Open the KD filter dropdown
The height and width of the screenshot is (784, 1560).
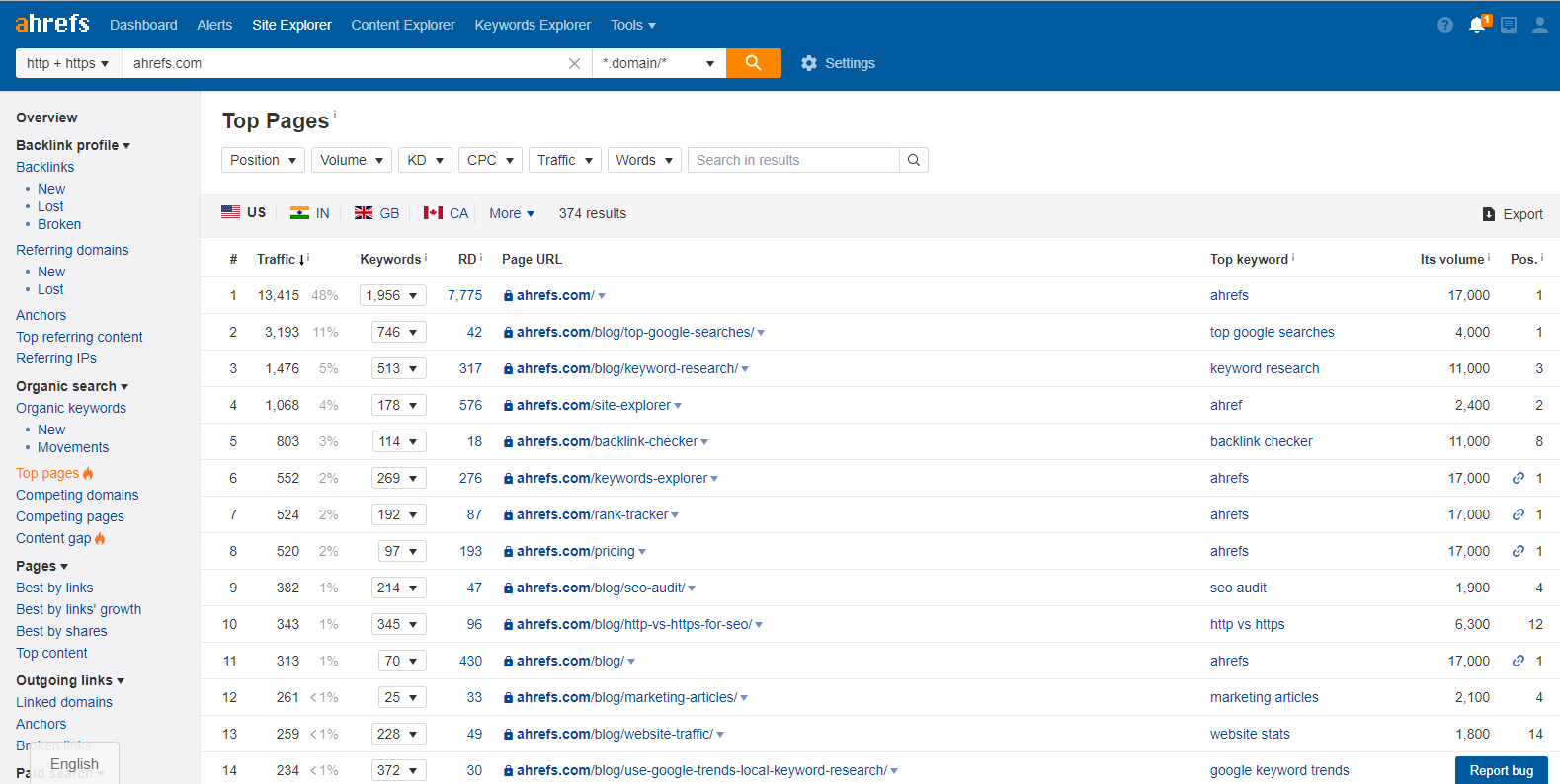(426, 160)
